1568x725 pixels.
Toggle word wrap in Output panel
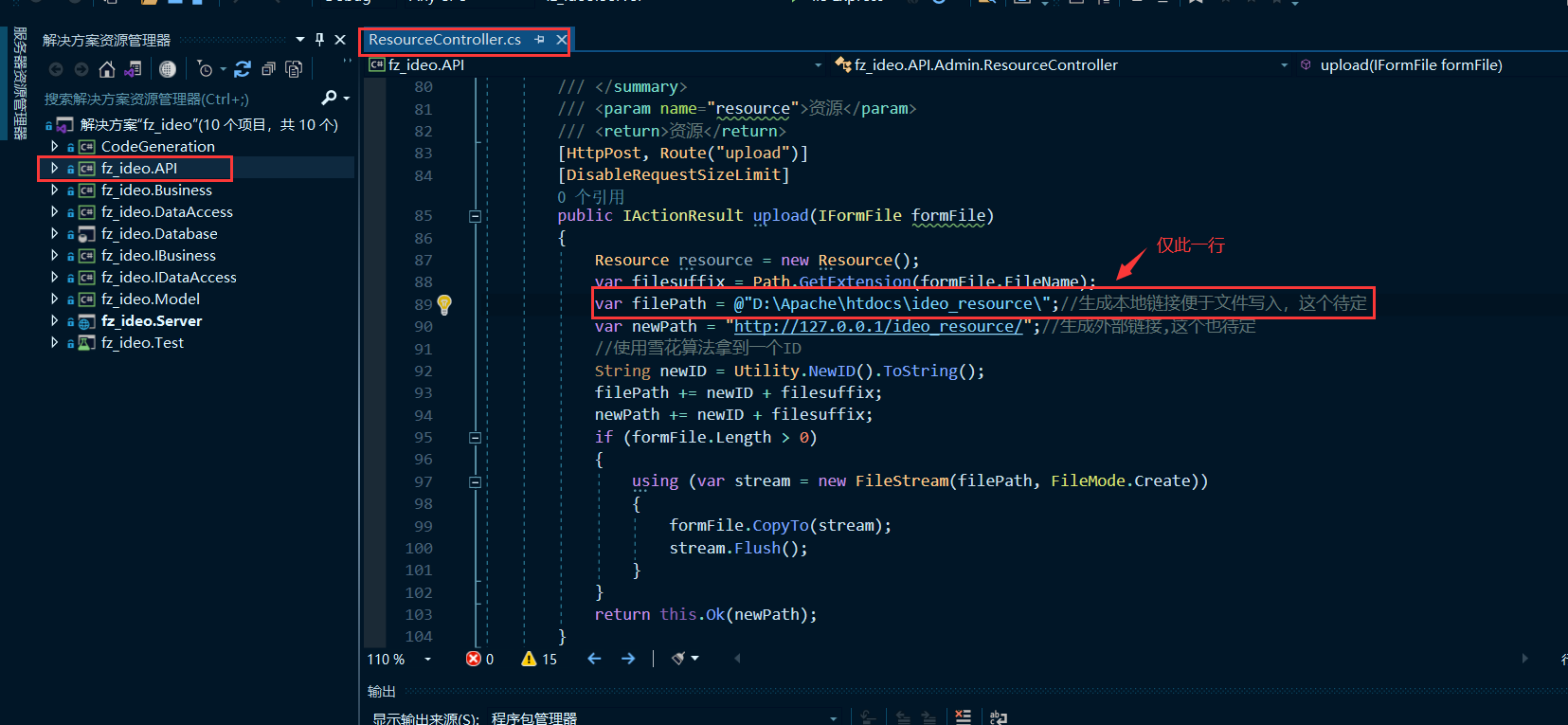999,717
